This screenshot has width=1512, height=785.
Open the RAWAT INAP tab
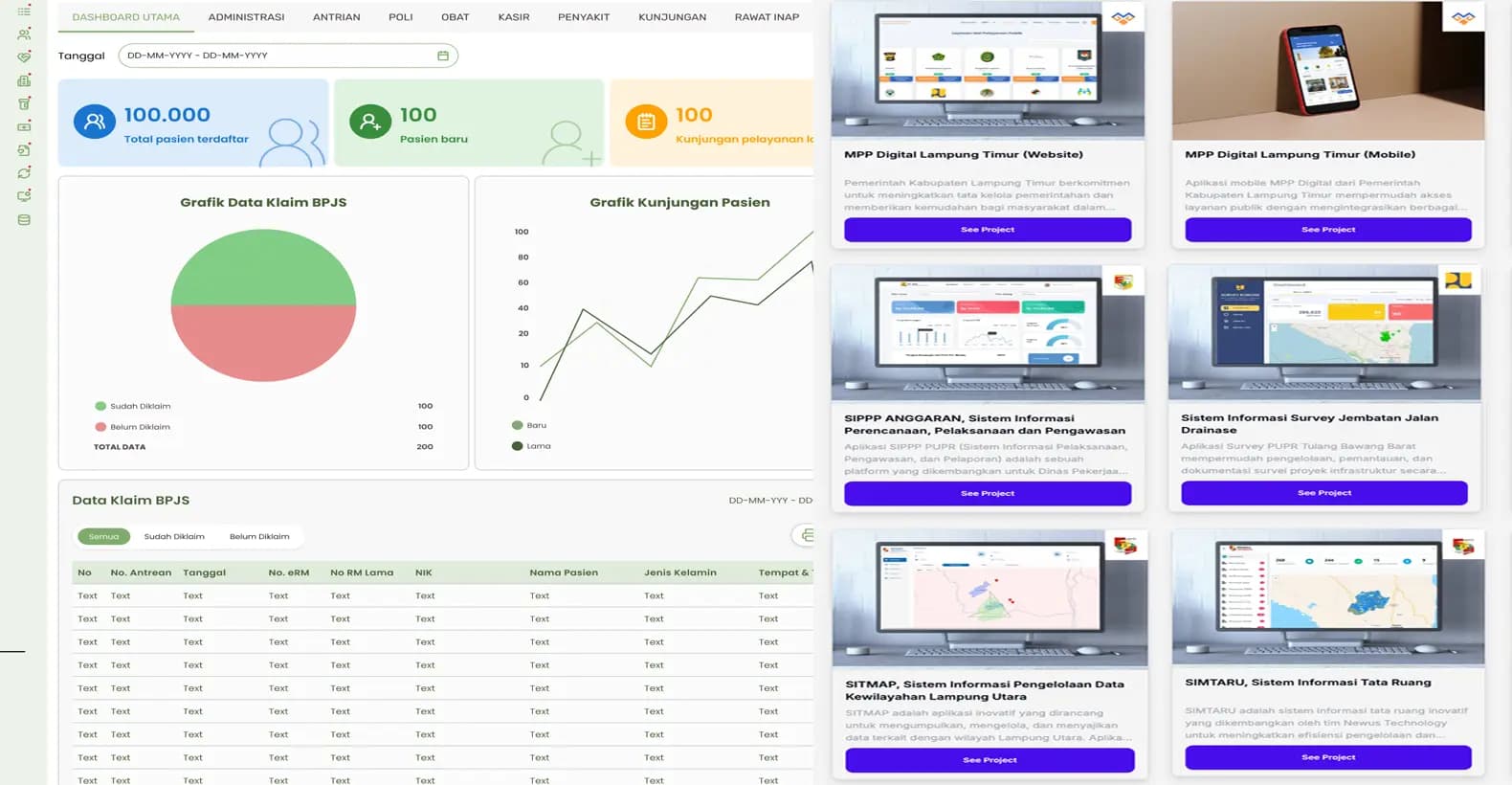pyautogui.click(x=767, y=17)
